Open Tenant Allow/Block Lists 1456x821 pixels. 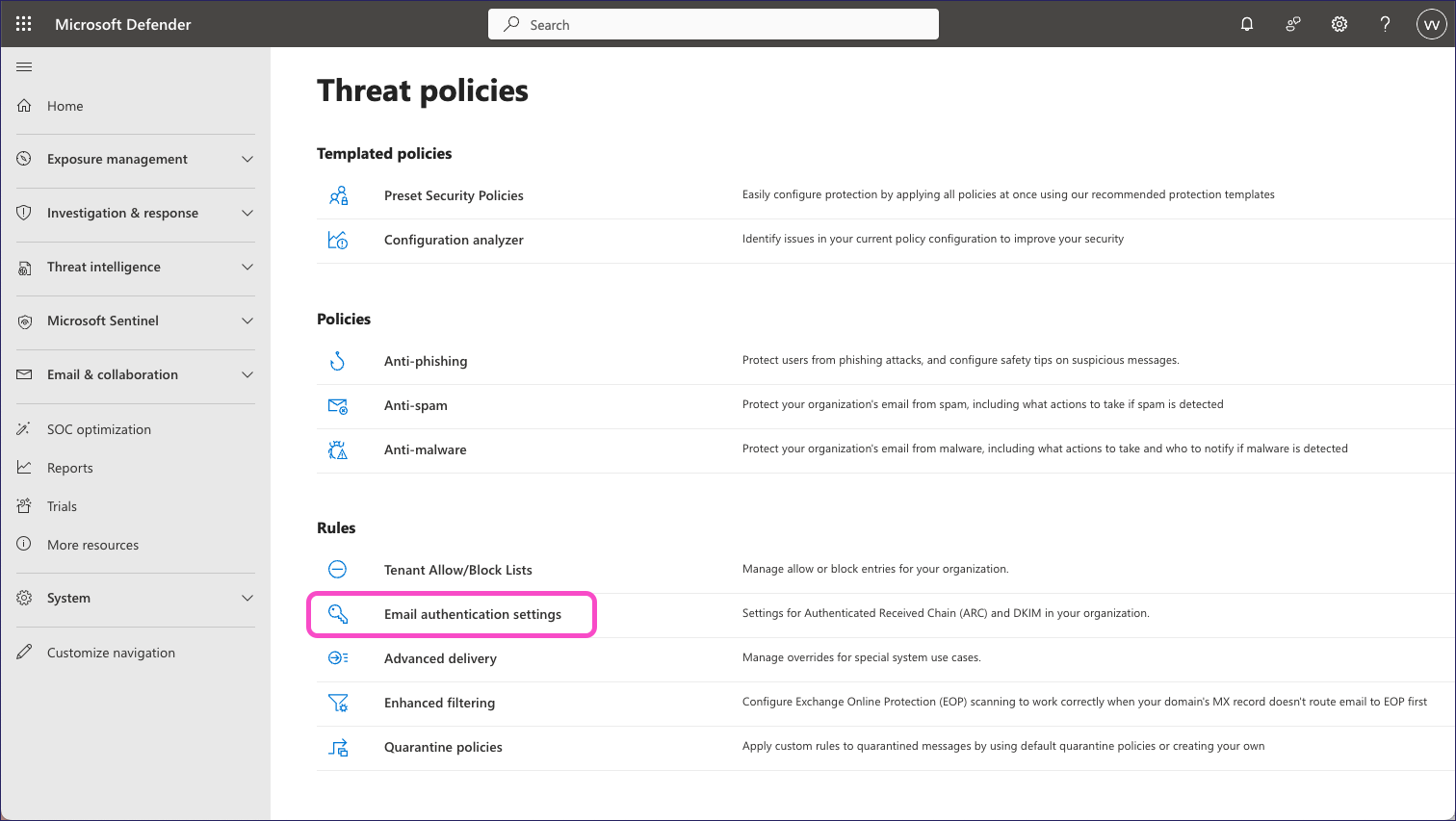[x=457, y=570]
